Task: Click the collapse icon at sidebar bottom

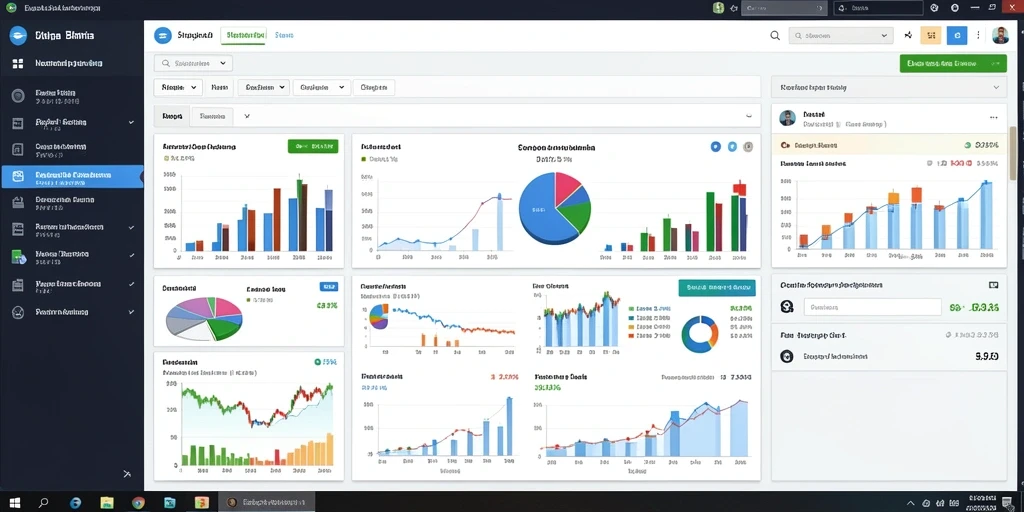Action: [x=128, y=474]
